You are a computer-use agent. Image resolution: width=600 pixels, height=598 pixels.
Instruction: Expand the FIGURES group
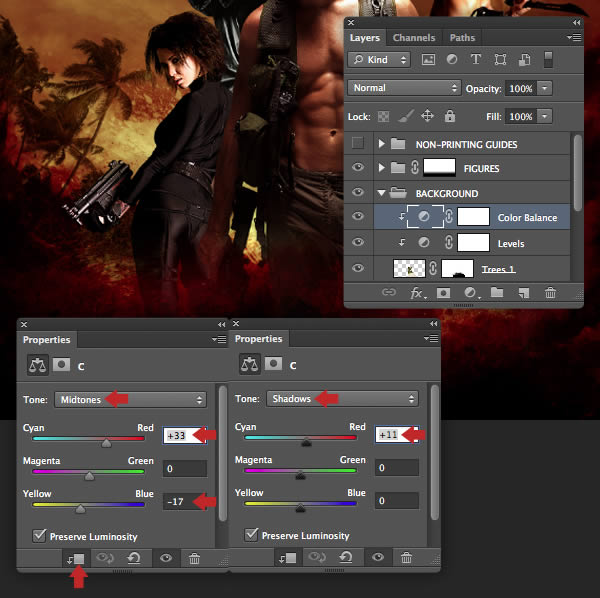pyautogui.click(x=381, y=168)
